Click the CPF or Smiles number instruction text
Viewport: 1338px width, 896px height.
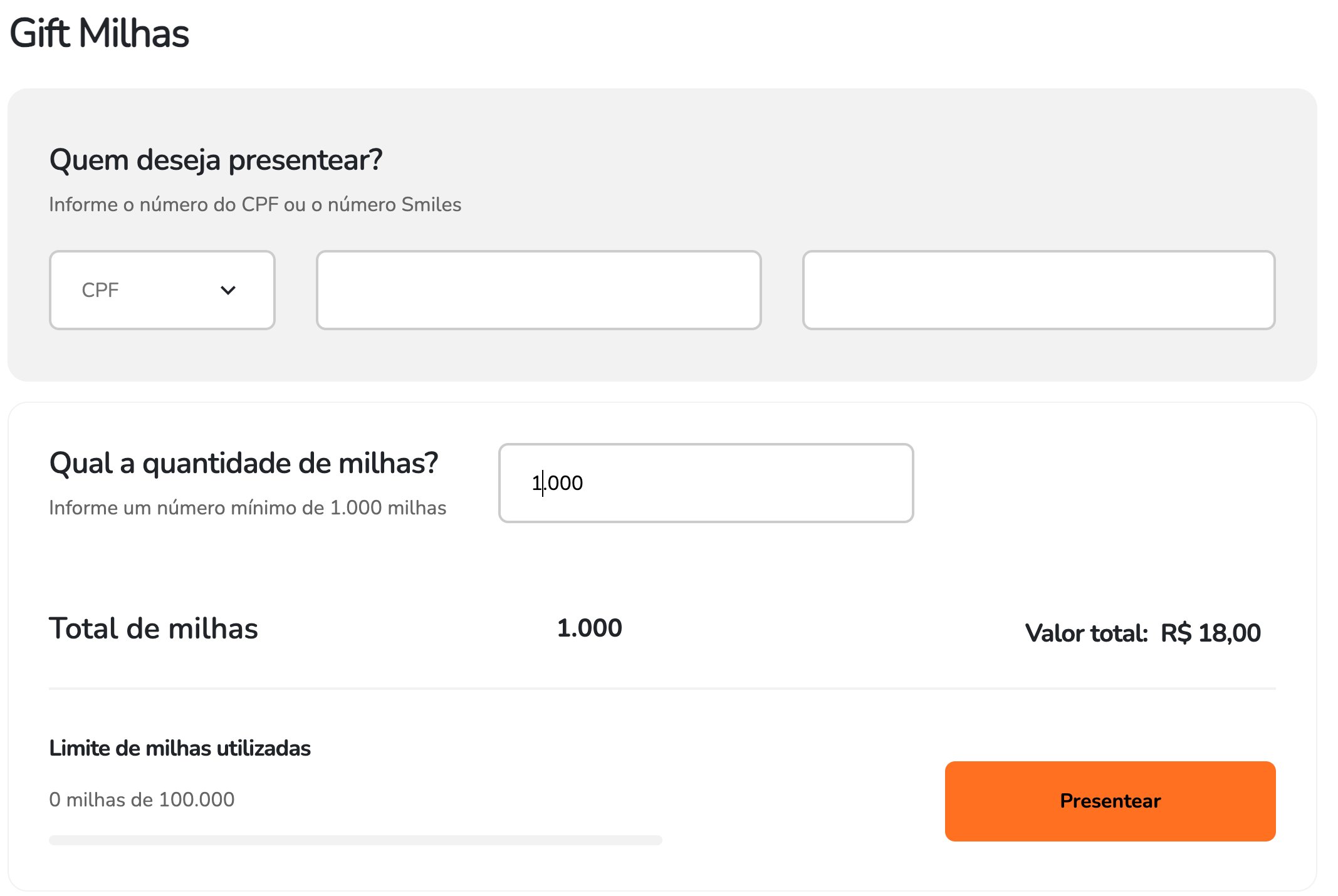(255, 205)
